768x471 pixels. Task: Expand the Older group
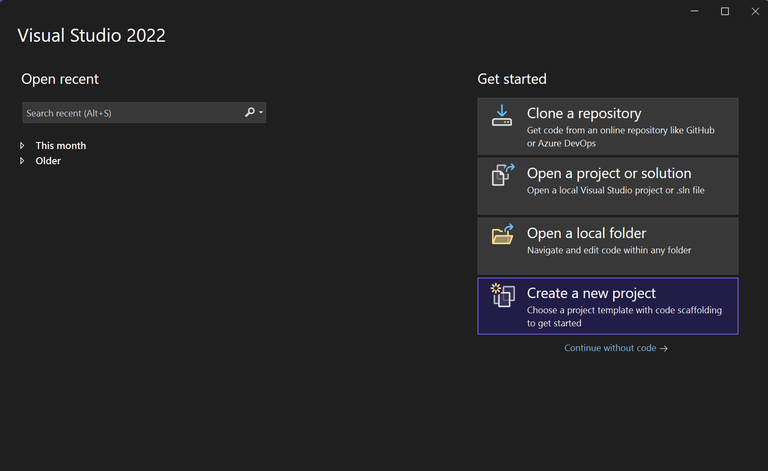coord(22,161)
